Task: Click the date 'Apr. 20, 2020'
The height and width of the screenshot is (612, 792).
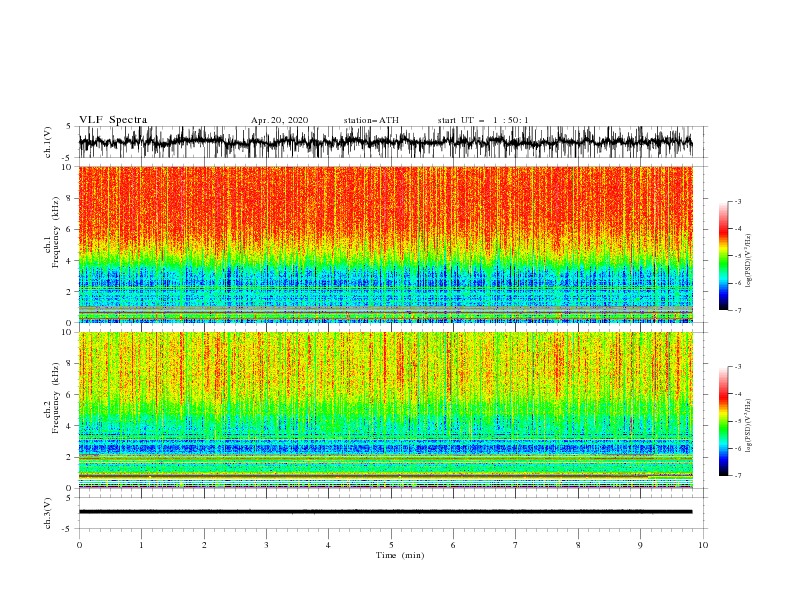Action: (x=279, y=120)
